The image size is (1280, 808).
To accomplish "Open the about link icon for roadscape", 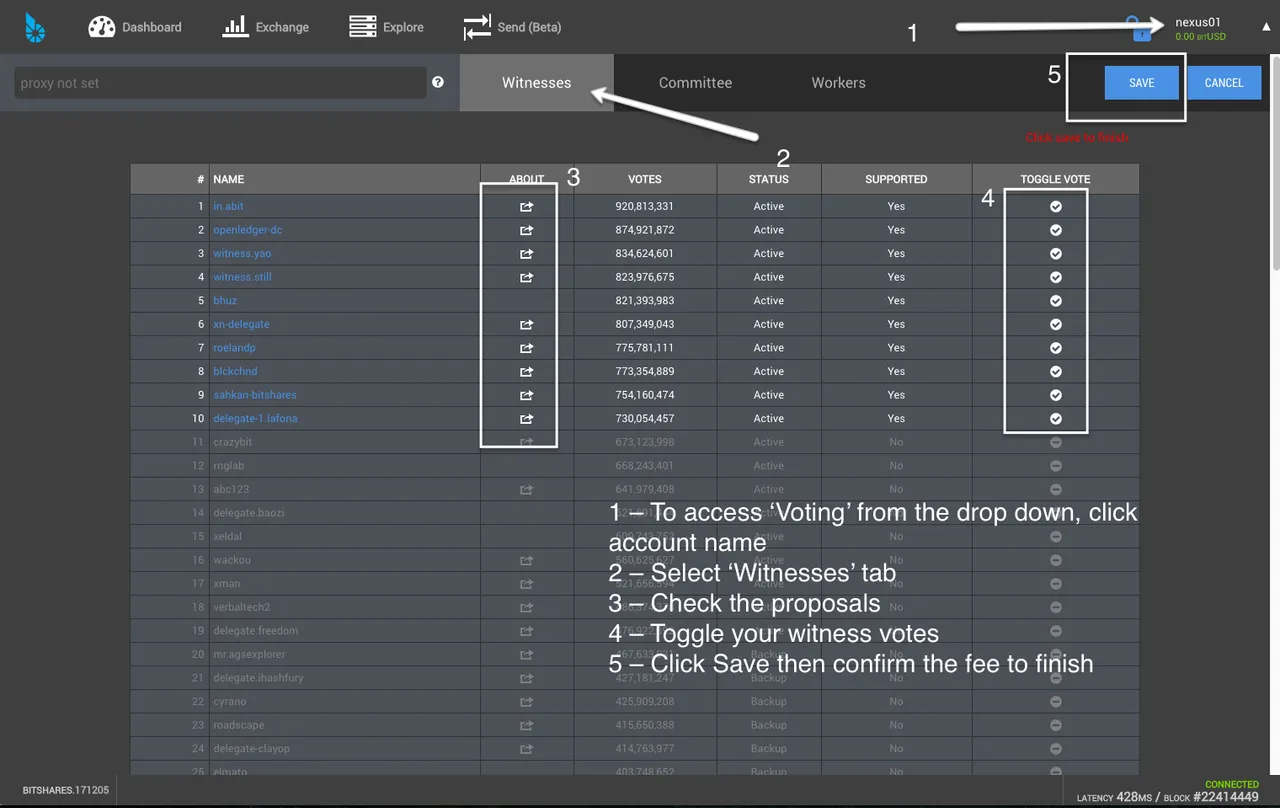I will tap(527, 725).
